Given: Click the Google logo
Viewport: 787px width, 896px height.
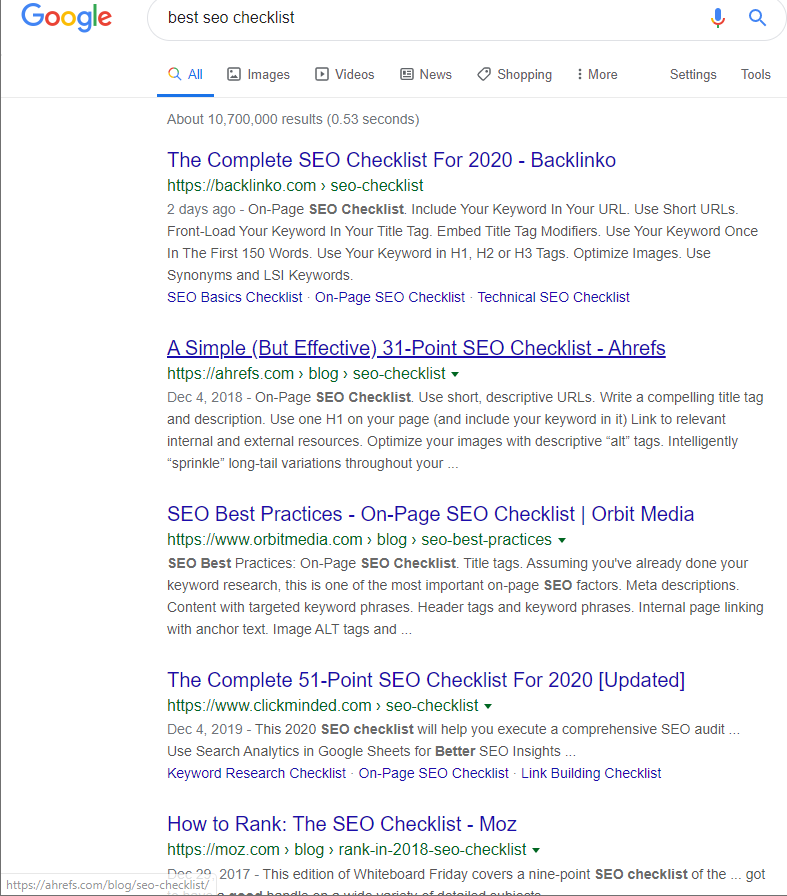Looking at the screenshot, I should tap(66, 17).
